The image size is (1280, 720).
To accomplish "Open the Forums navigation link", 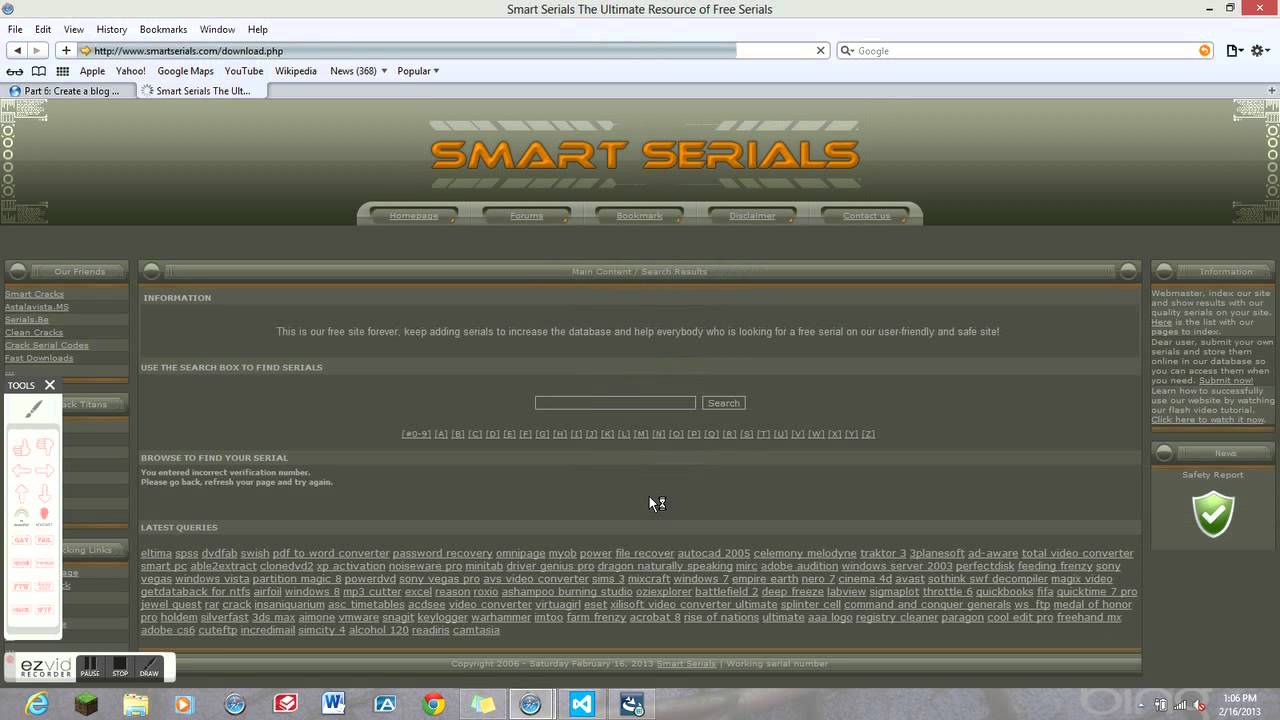I will [527, 216].
